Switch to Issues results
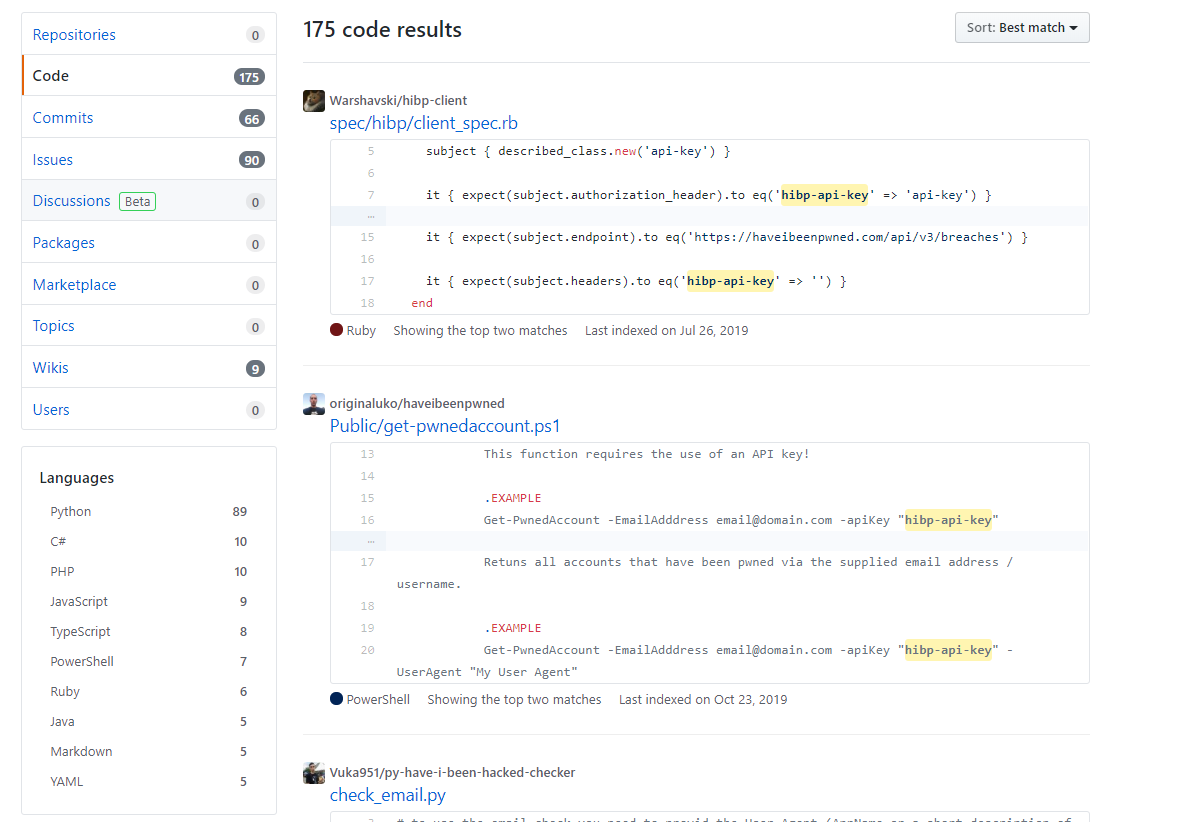This screenshot has width=1177, height=822. (149, 160)
